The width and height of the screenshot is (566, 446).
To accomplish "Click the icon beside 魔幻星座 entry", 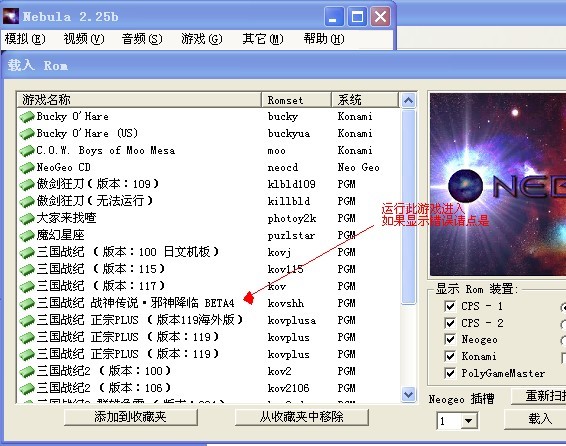I will (27, 236).
